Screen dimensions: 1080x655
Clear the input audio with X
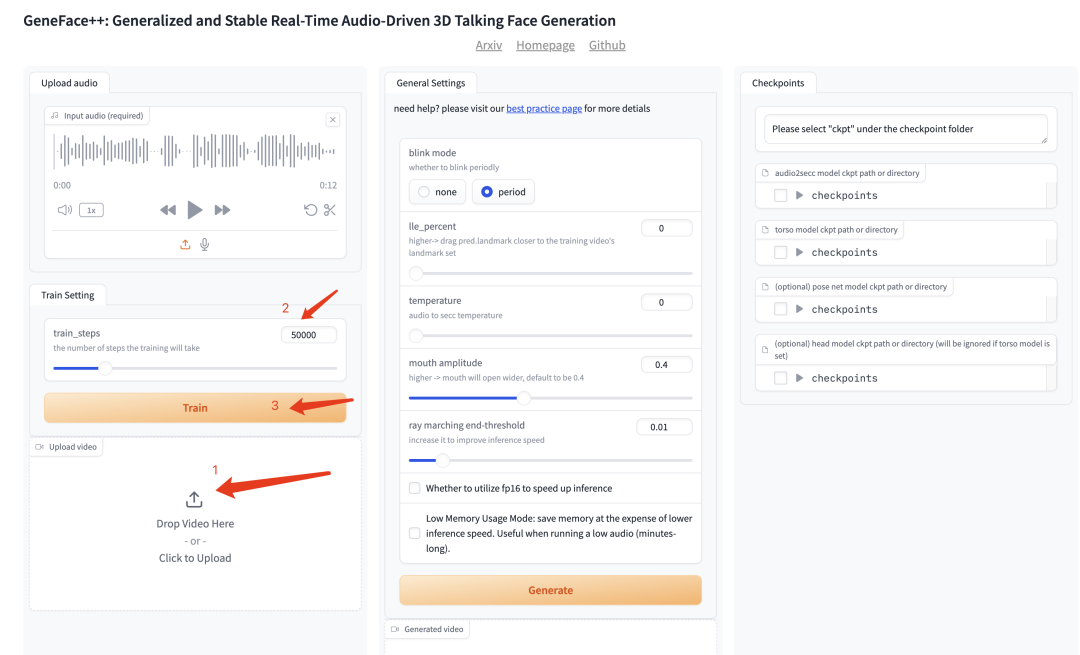click(333, 120)
